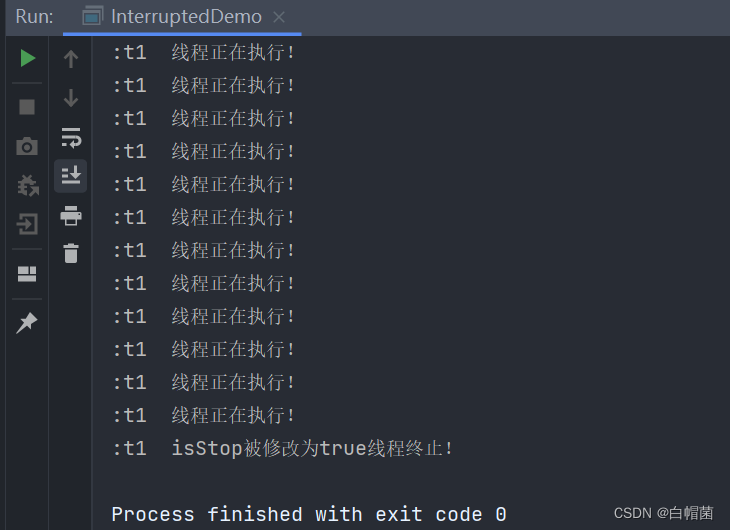Click the CSDN @白帽菌 watermark text
Image resolution: width=730 pixels, height=530 pixels.
pos(663,513)
